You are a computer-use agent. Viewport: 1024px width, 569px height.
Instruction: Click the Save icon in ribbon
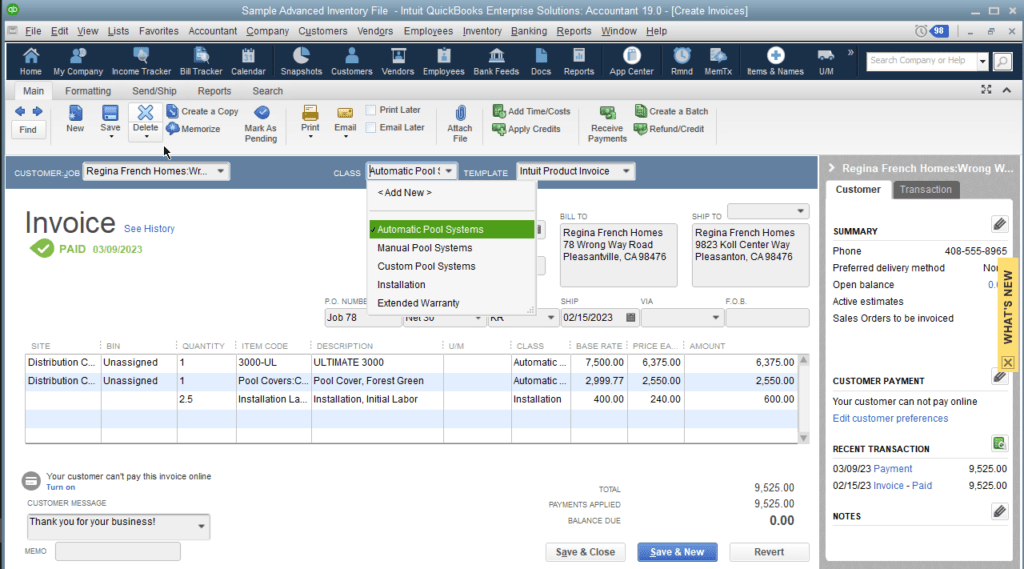[x=110, y=118]
